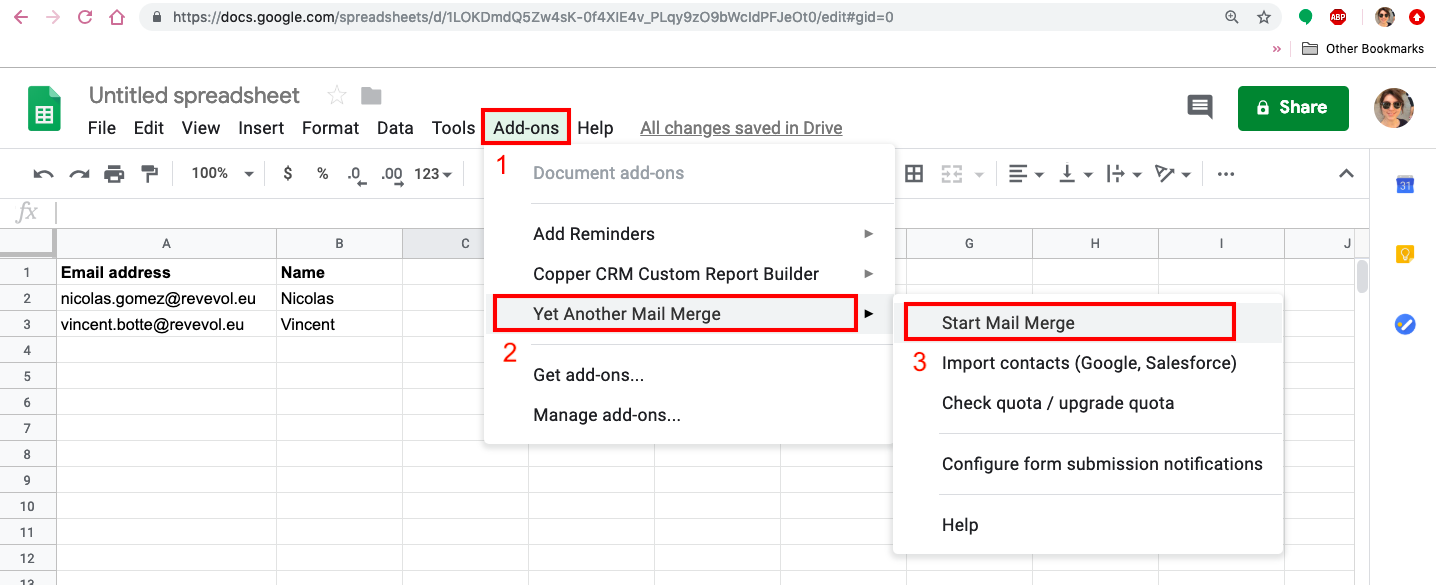Open text rotation dropdown
Screen dimensions: 1436x585
[1174, 174]
